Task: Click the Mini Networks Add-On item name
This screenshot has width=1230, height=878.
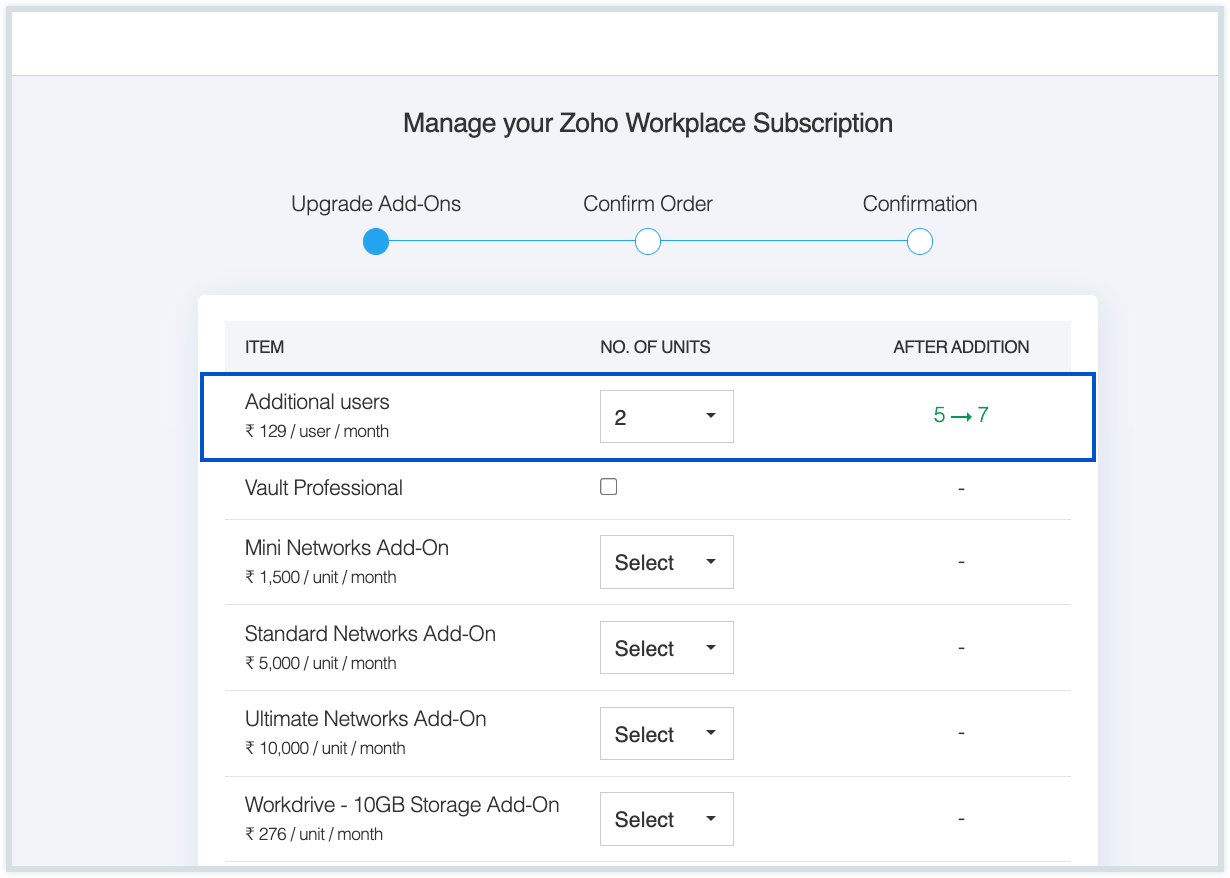Action: (347, 548)
